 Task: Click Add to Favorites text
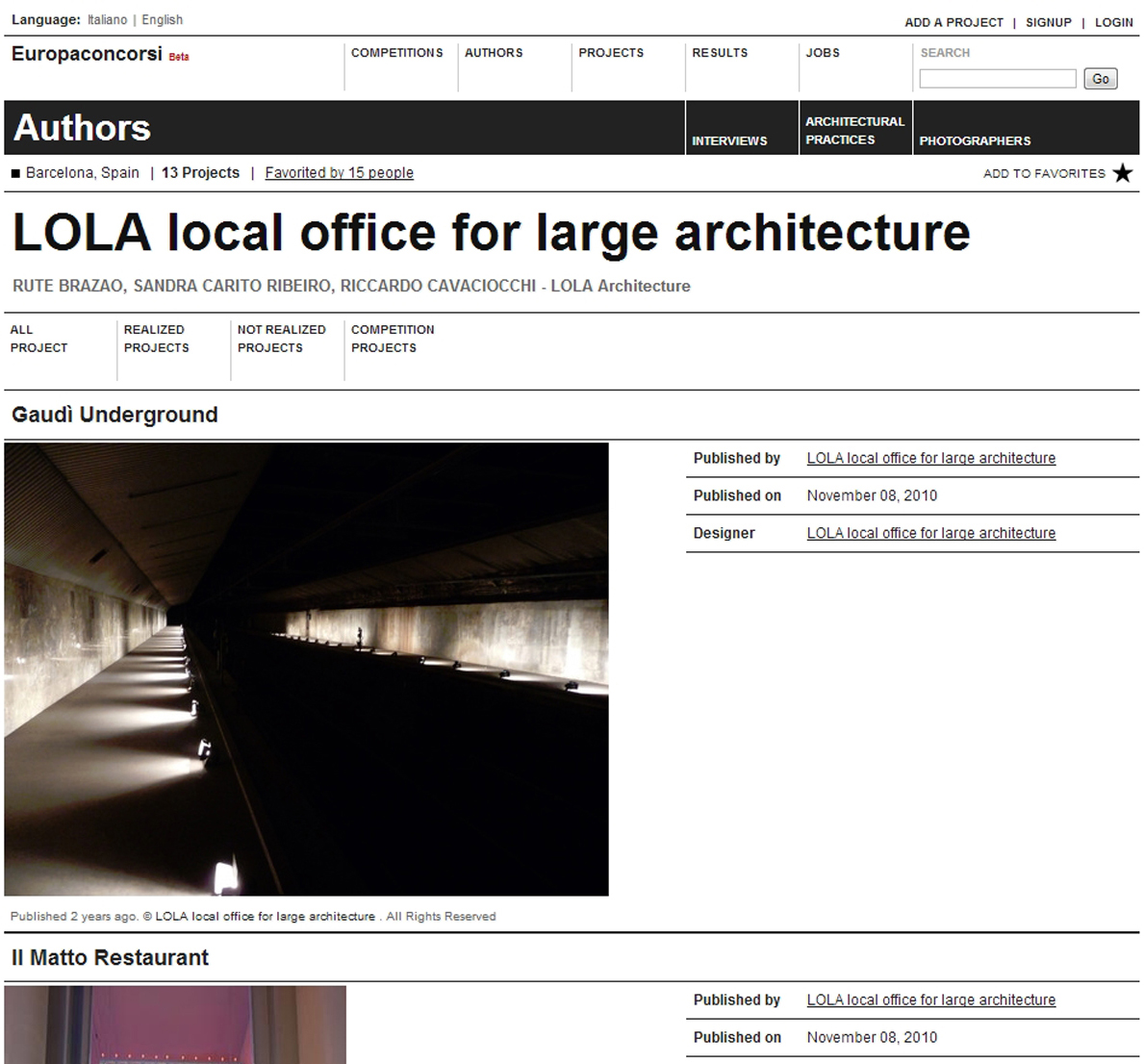[1044, 173]
